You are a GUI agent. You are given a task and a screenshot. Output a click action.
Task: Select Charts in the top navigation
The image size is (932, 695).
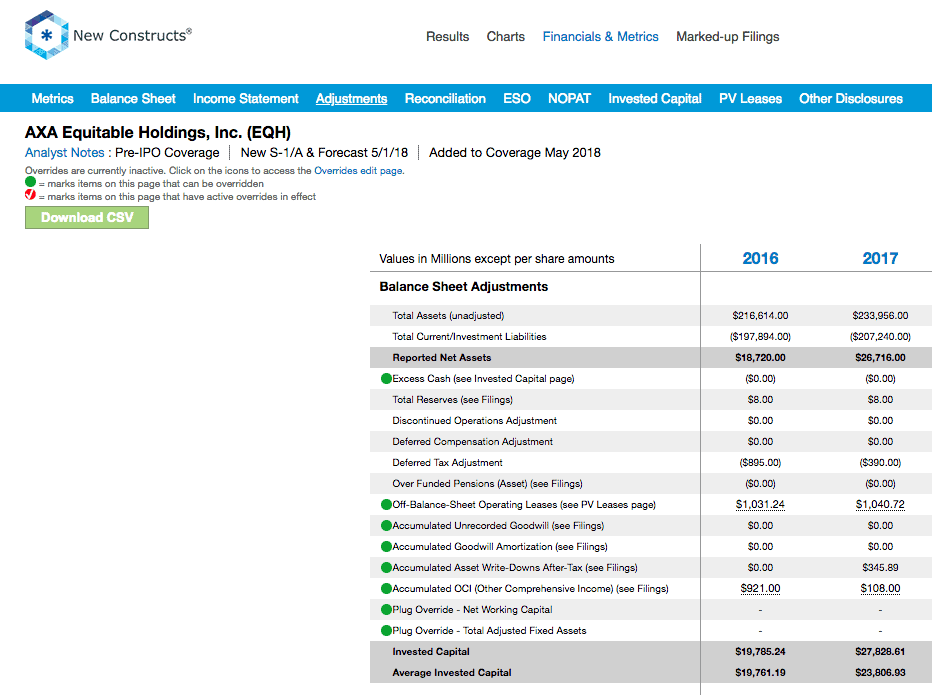pos(506,37)
